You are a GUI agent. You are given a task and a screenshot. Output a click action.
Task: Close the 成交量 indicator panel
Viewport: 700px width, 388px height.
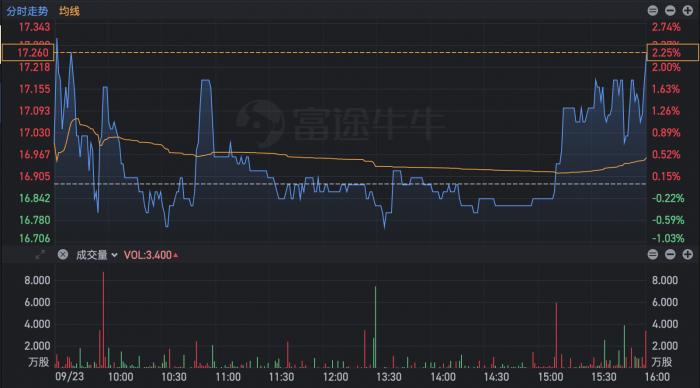click(63, 254)
